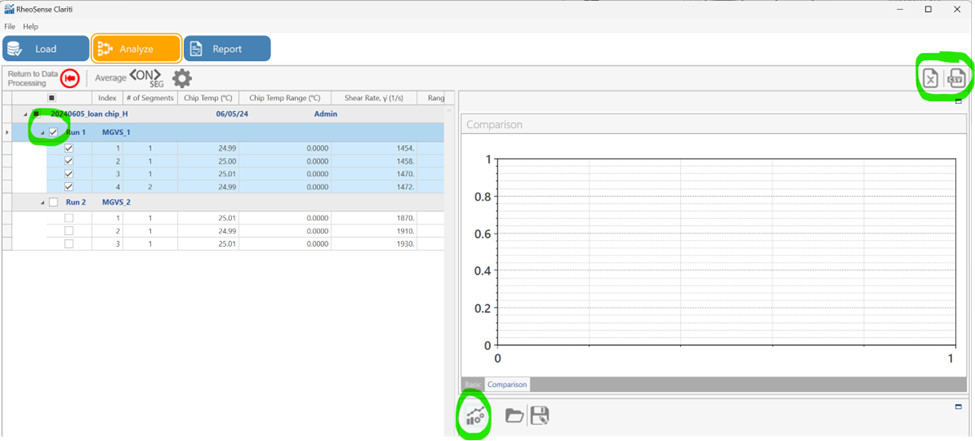Click the Shear Rate column header
975x441 pixels.
(x=374, y=98)
